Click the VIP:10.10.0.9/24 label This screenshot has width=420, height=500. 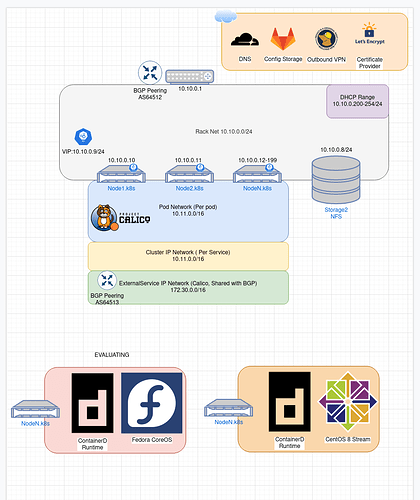pyautogui.click(x=83, y=152)
